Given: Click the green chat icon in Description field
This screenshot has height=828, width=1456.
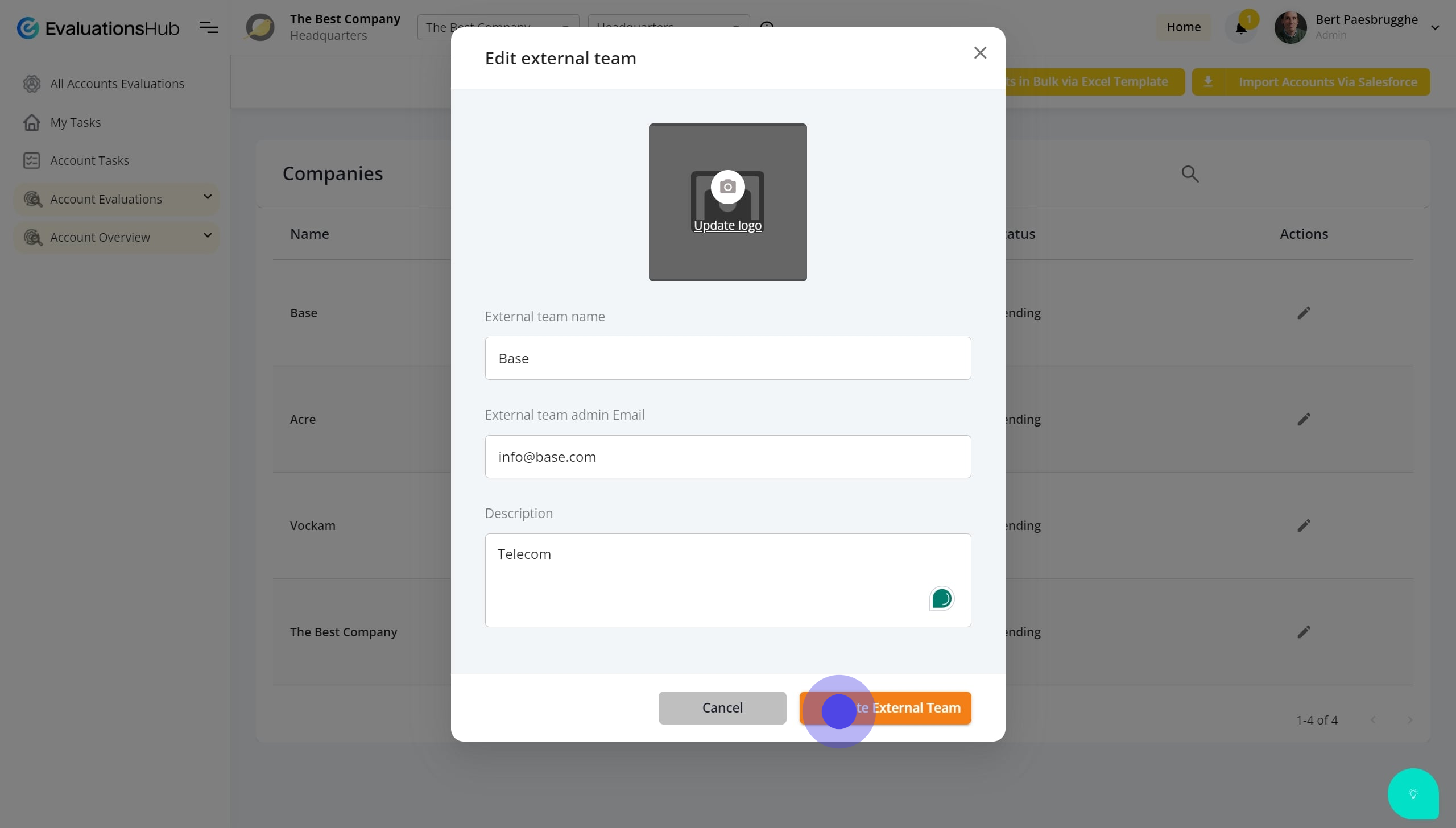Looking at the screenshot, I should click(x=941, y=598).
